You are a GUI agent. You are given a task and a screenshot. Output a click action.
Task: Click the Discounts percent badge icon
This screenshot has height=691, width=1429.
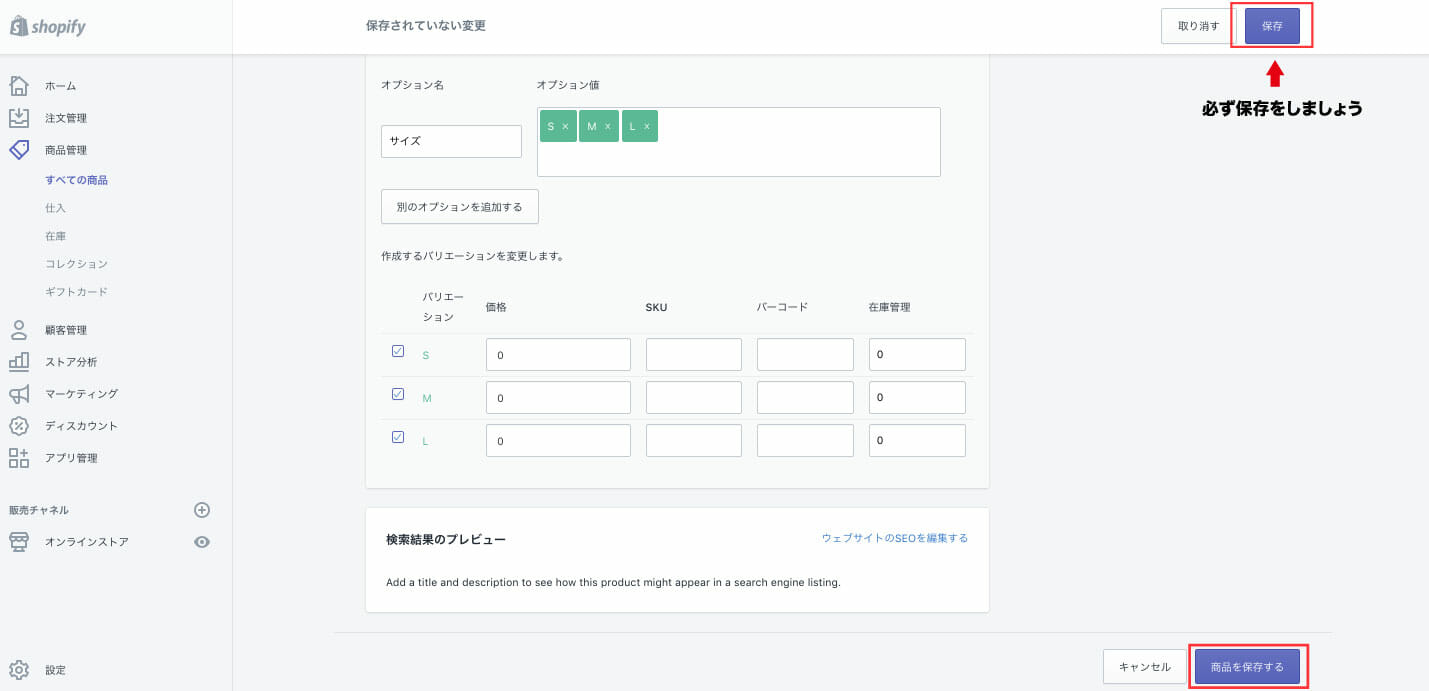pyautogui.click(x=19, y=426)
